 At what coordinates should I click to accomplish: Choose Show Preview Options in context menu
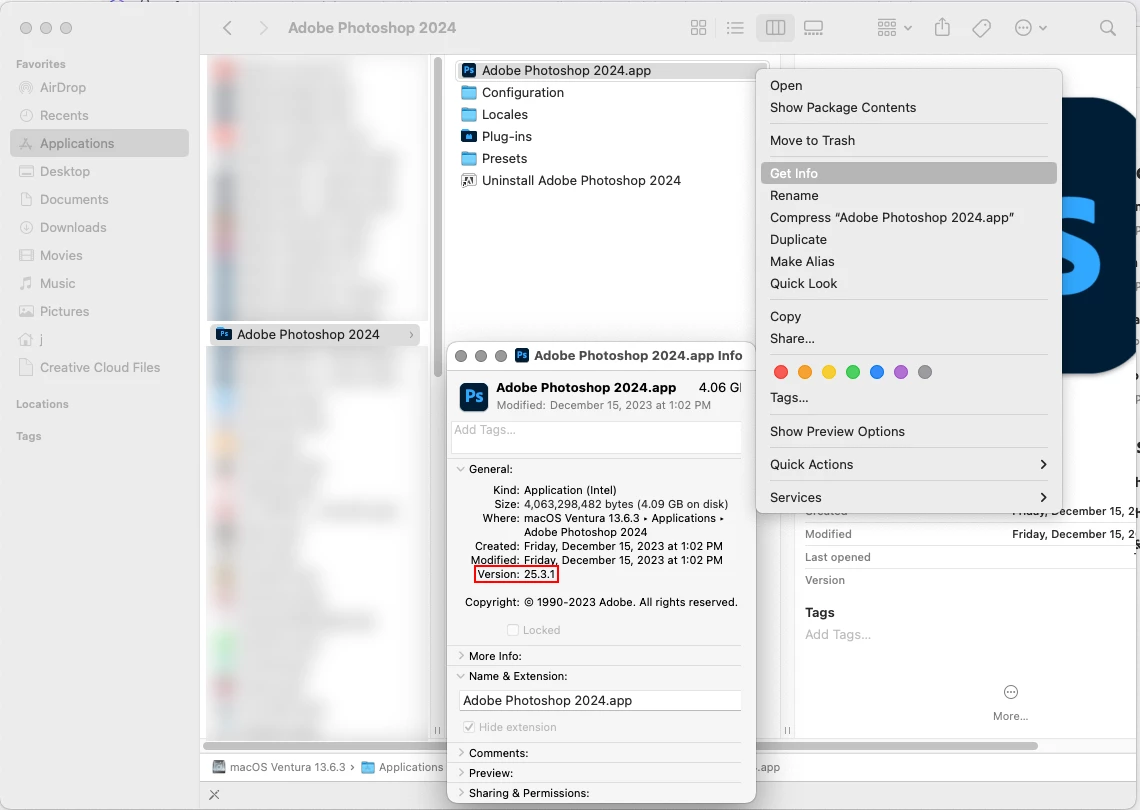tap(909, 431)
